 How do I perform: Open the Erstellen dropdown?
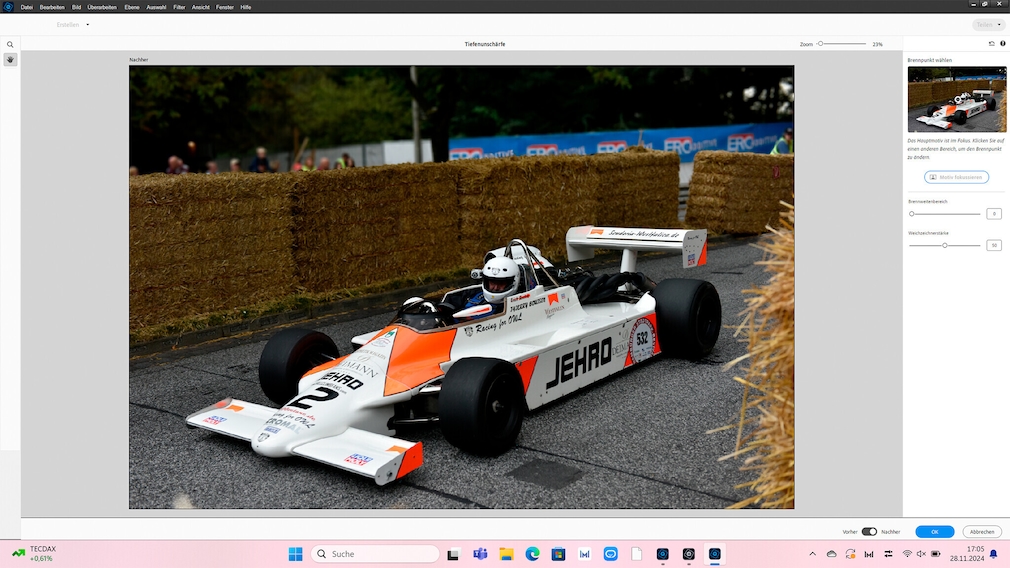tap(73, 24)
